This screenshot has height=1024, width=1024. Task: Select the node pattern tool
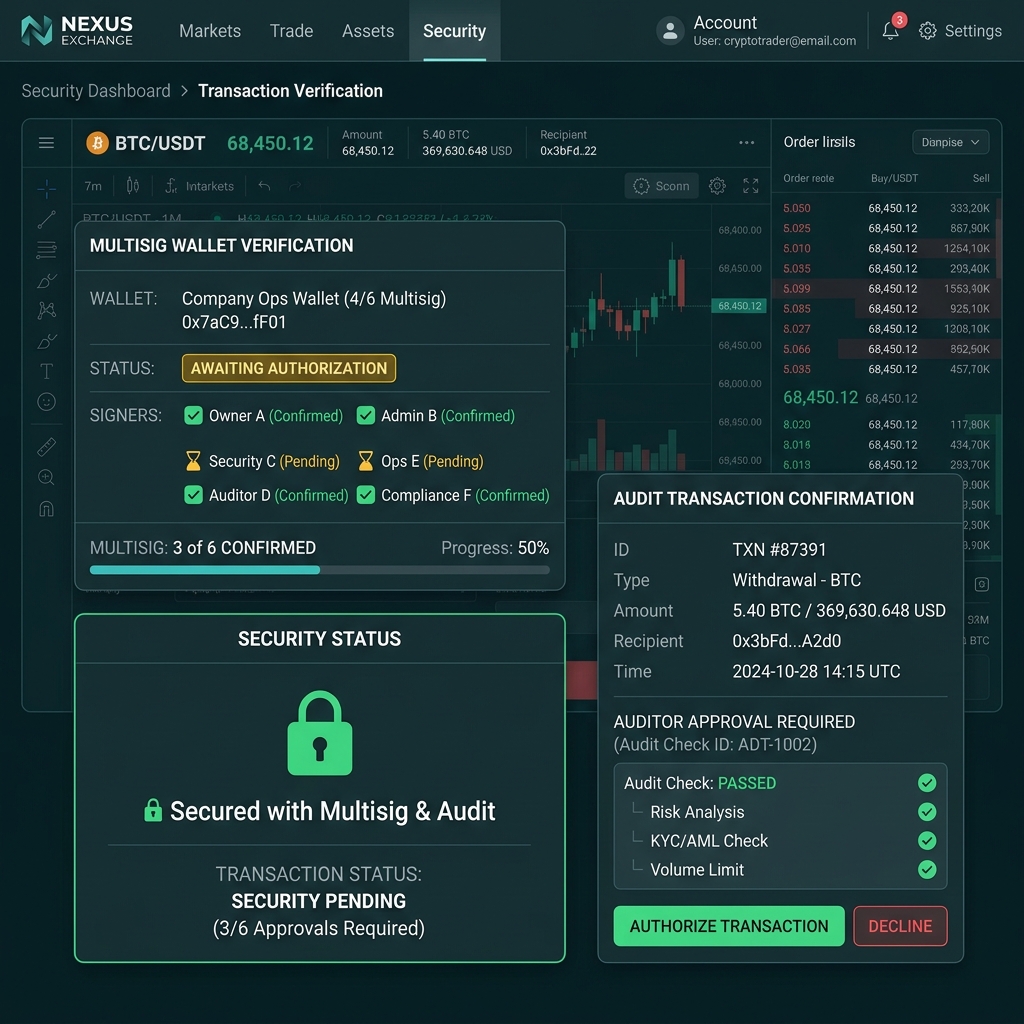46,310
